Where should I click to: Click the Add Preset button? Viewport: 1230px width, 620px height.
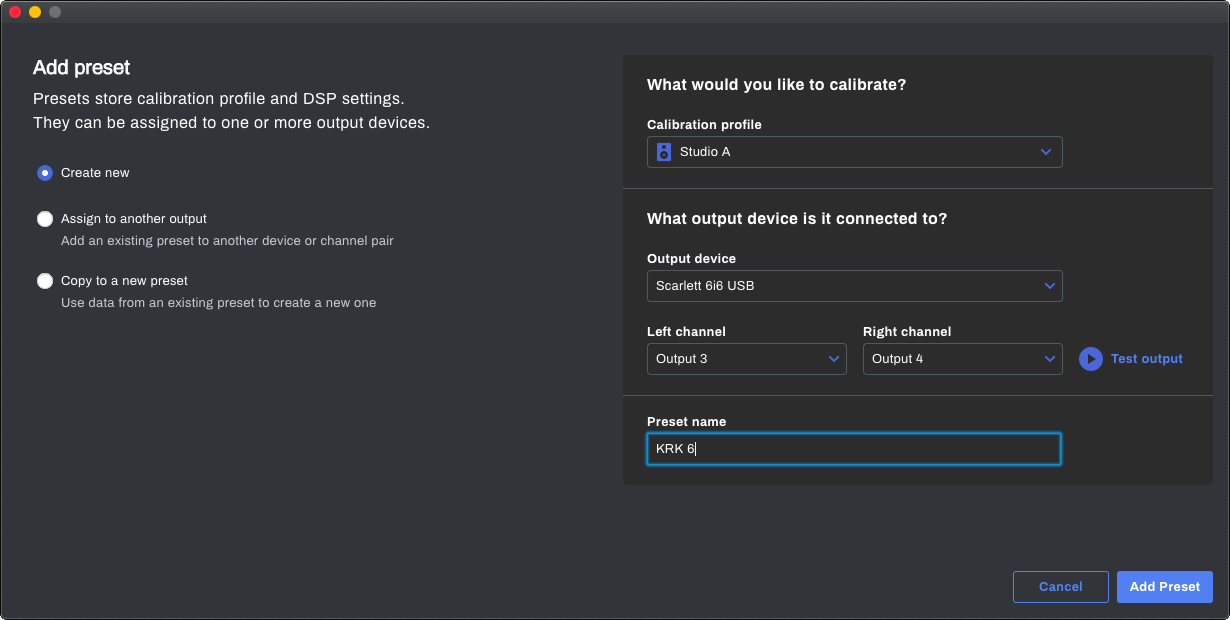click(x=1165, y=587)
